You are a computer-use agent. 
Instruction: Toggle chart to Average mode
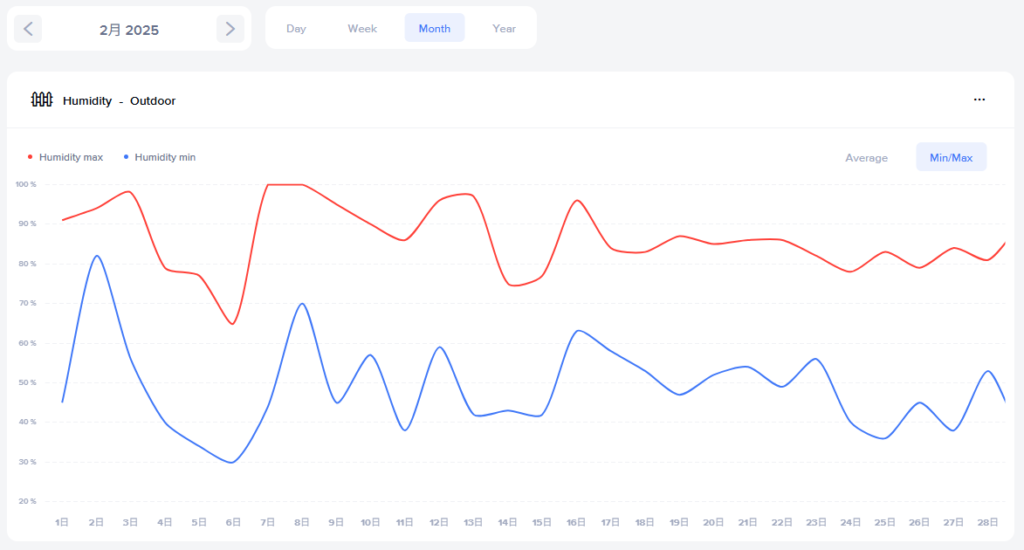(x=866, y=158)
